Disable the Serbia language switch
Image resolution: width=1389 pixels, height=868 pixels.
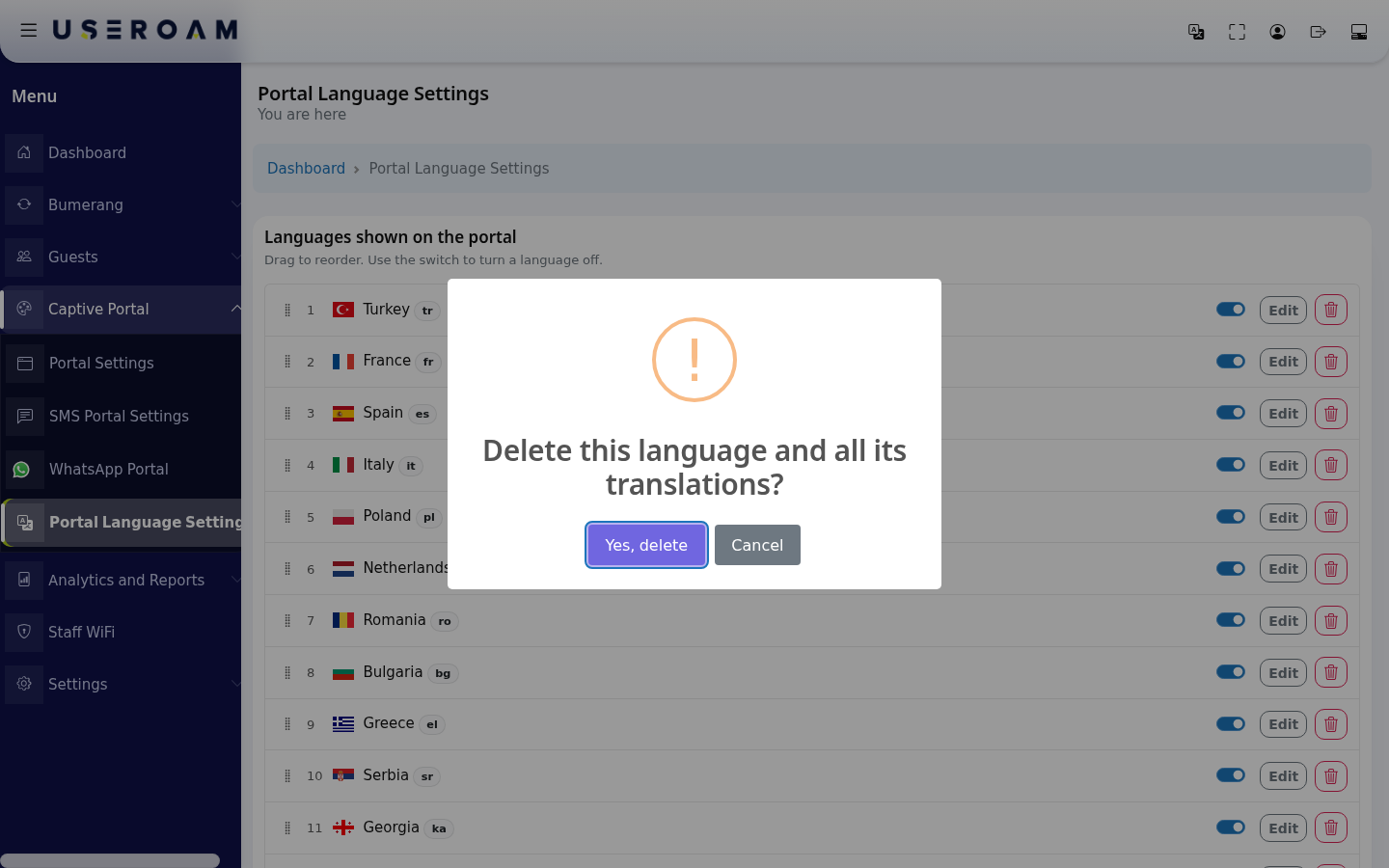[1231, 775]
